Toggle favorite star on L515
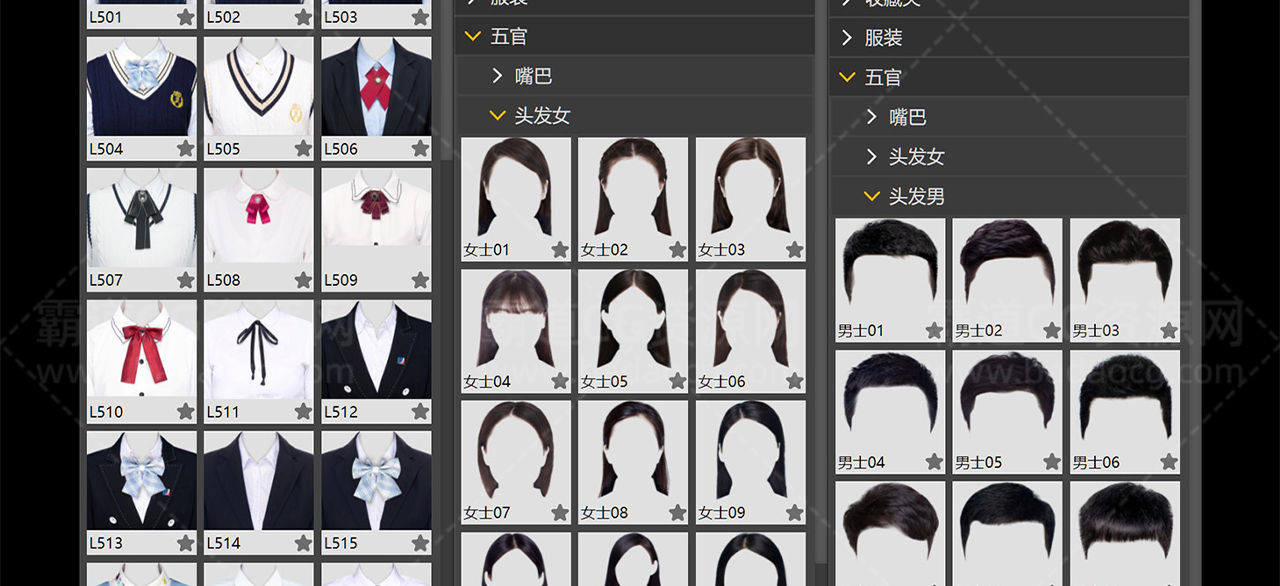The image size is (1280, 586). [420, 543]
